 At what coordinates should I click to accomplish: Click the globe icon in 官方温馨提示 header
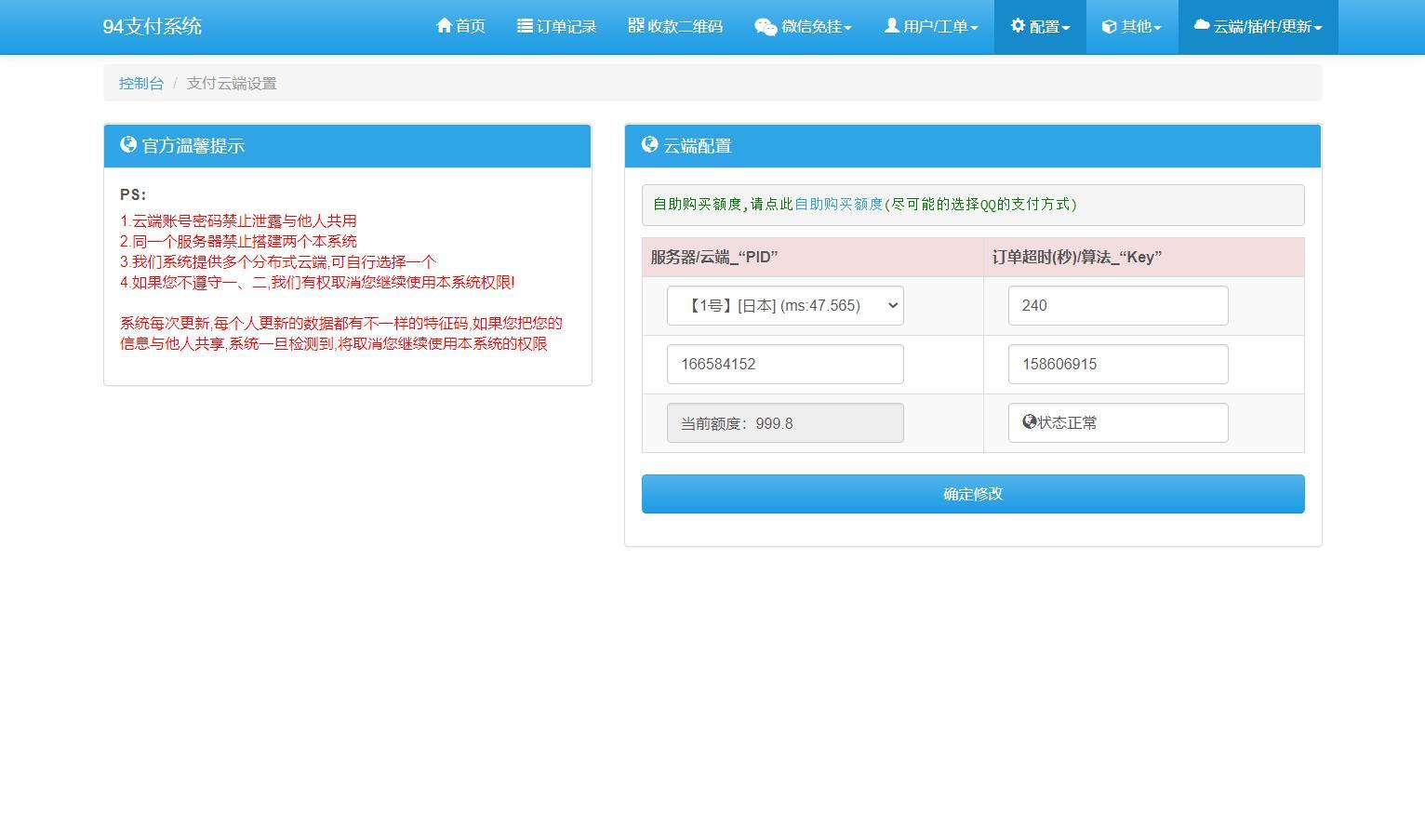[127, 145]
